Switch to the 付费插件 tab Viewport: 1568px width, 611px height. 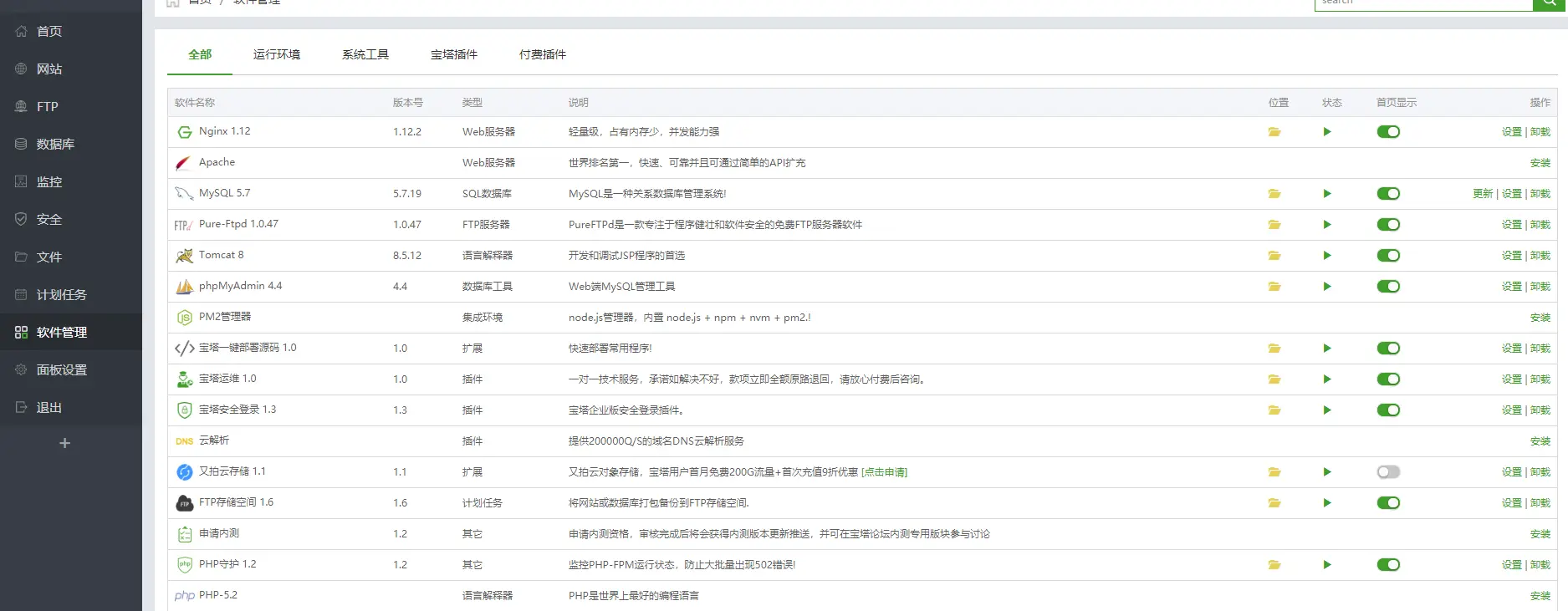click(543, 54)
